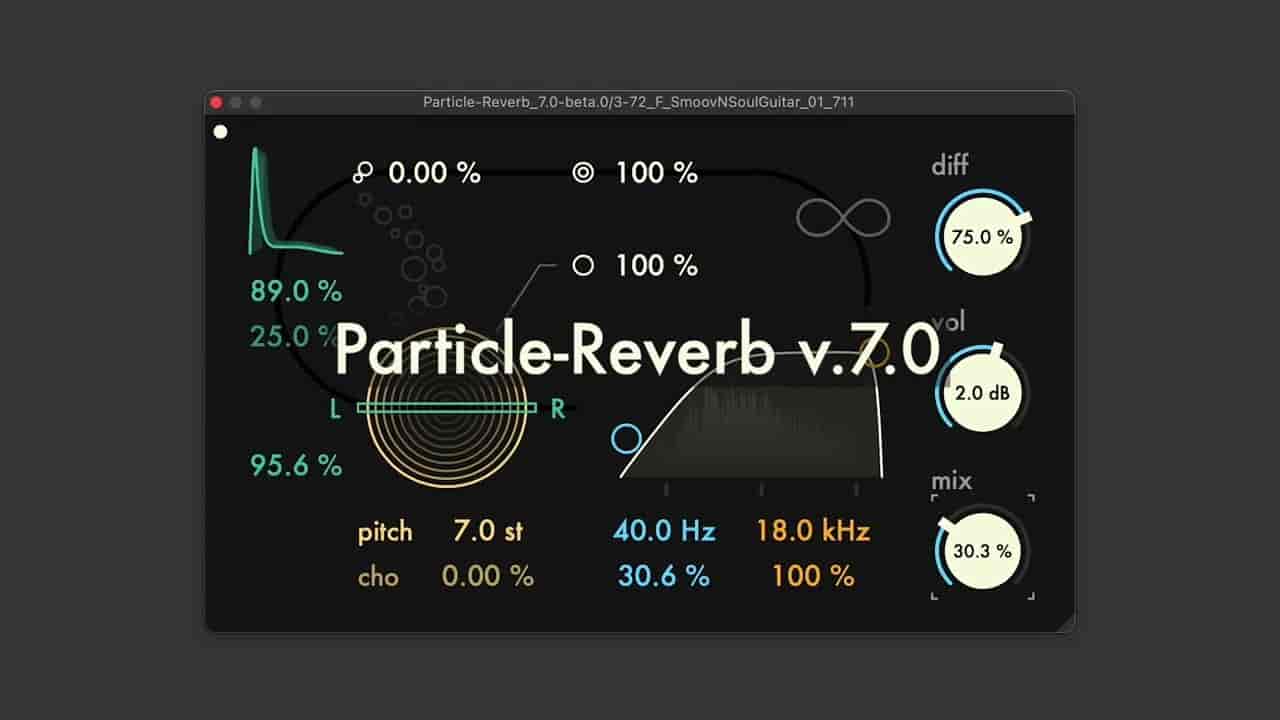Click the green 89.0 % value
The width and height of the screenshot is (1280, 720).
(x=296, y=292)
